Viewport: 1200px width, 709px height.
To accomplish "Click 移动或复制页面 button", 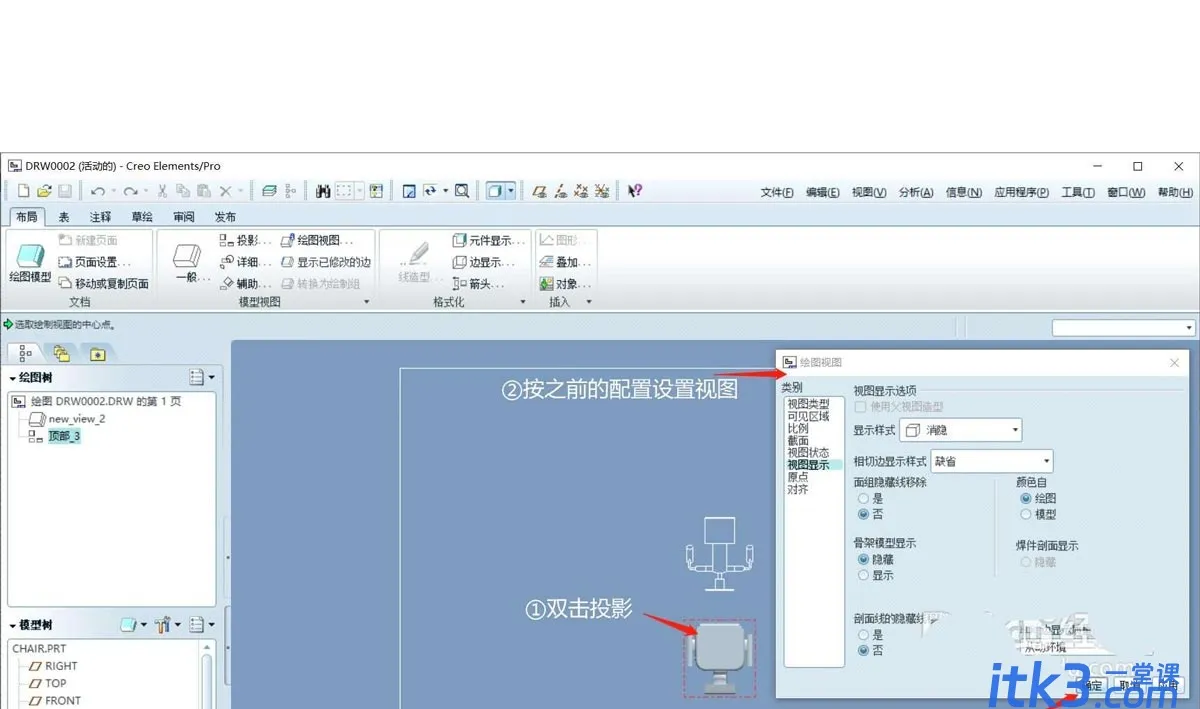I will tap(104, 284).
